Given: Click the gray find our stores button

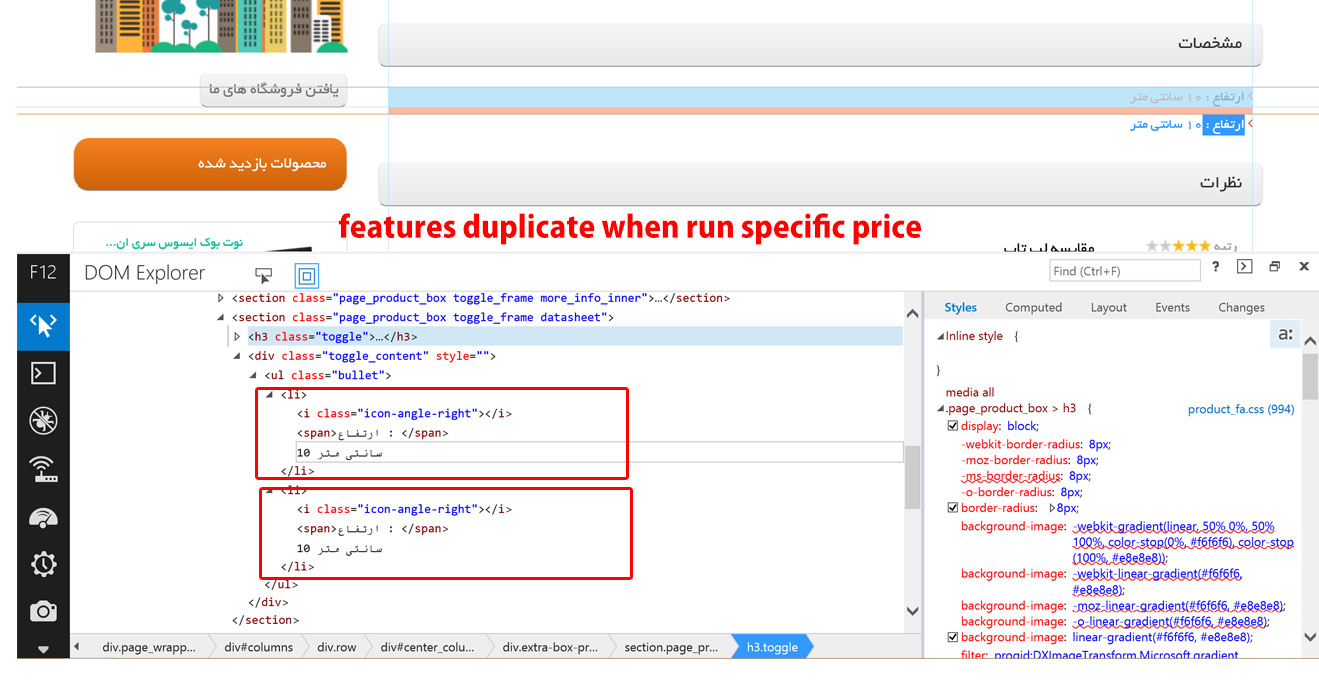Looking at the screenshot, I should click(273, 90).
